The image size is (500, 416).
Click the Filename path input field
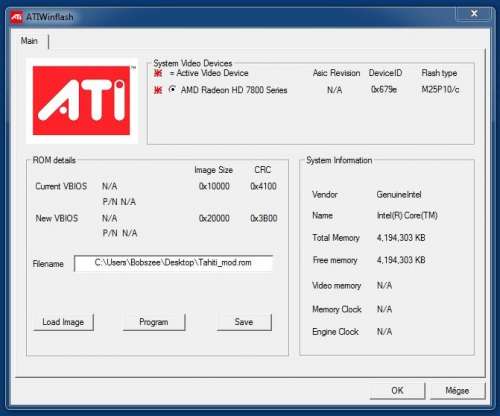(x=173, y=263)
